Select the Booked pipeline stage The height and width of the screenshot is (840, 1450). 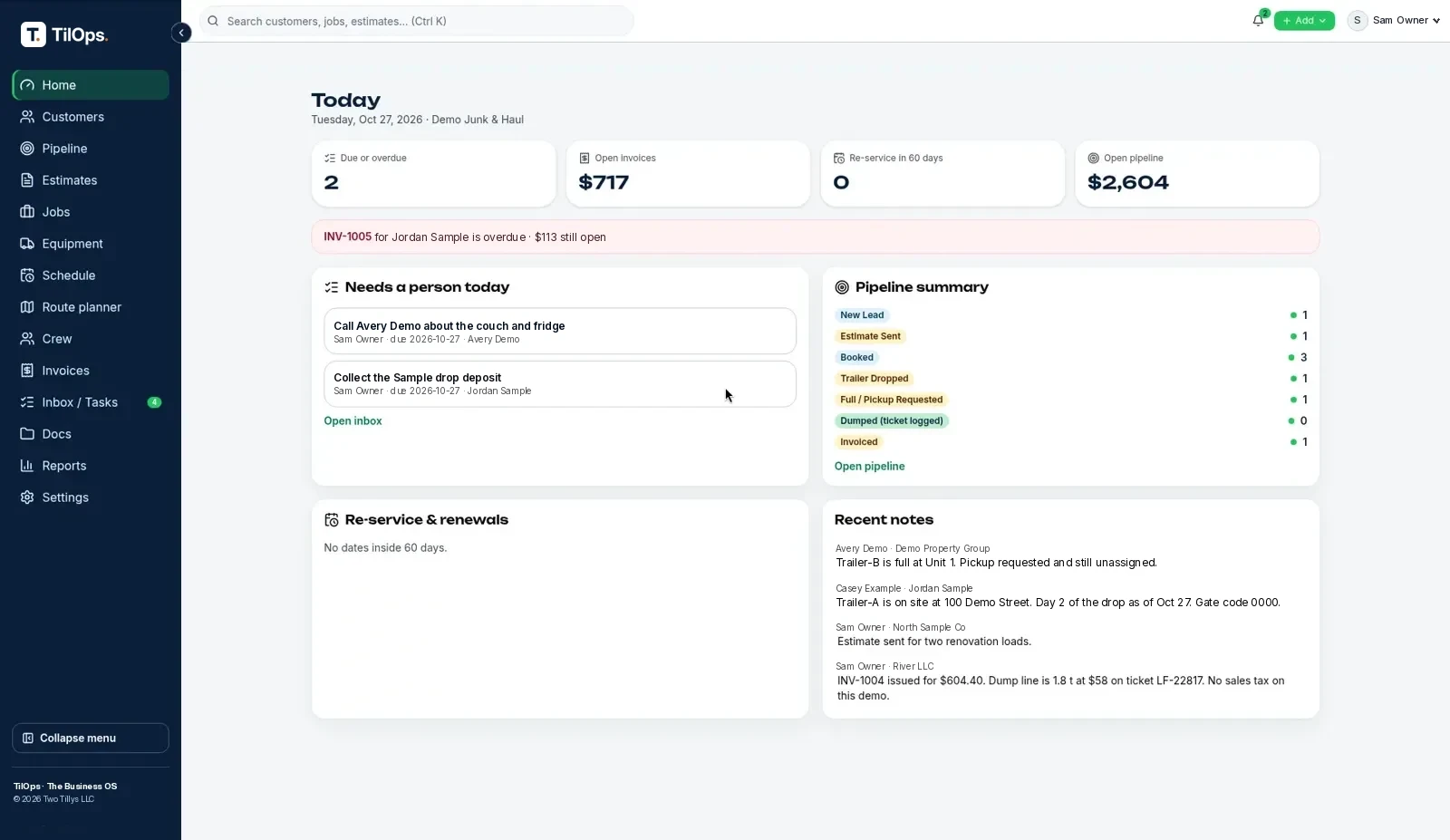(x=856, y=358)
